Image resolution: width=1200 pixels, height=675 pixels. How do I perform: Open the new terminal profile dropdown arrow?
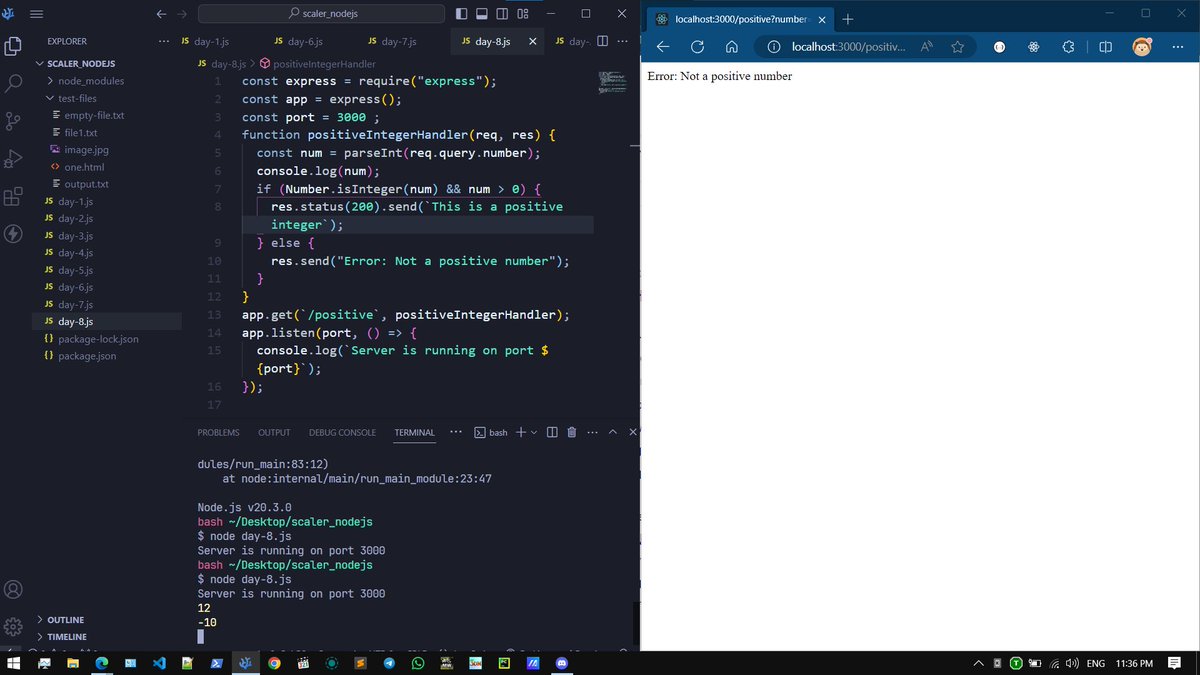click(x=534, y=432)
